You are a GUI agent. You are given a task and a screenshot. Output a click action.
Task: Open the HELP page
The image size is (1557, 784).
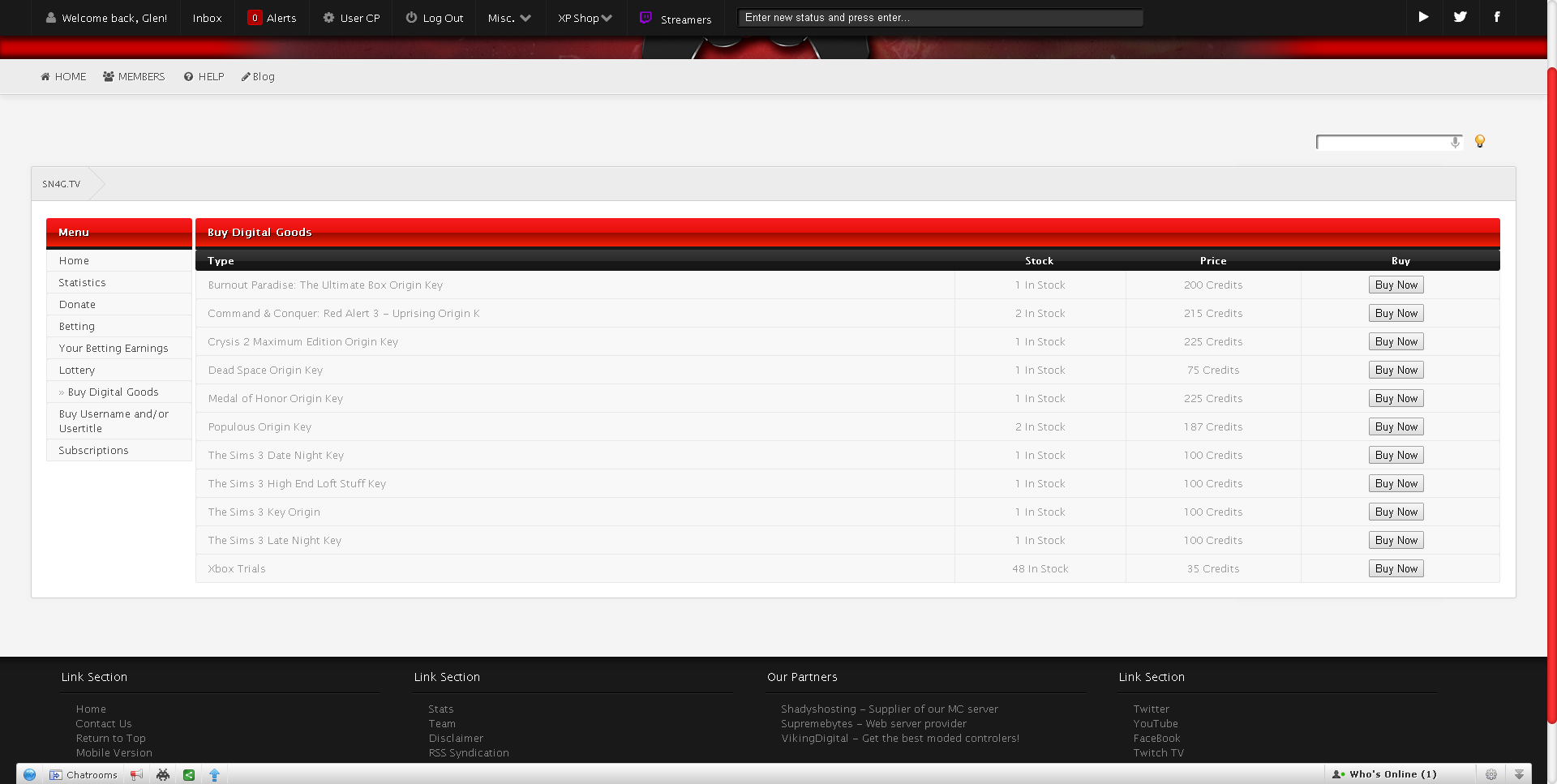204,77
